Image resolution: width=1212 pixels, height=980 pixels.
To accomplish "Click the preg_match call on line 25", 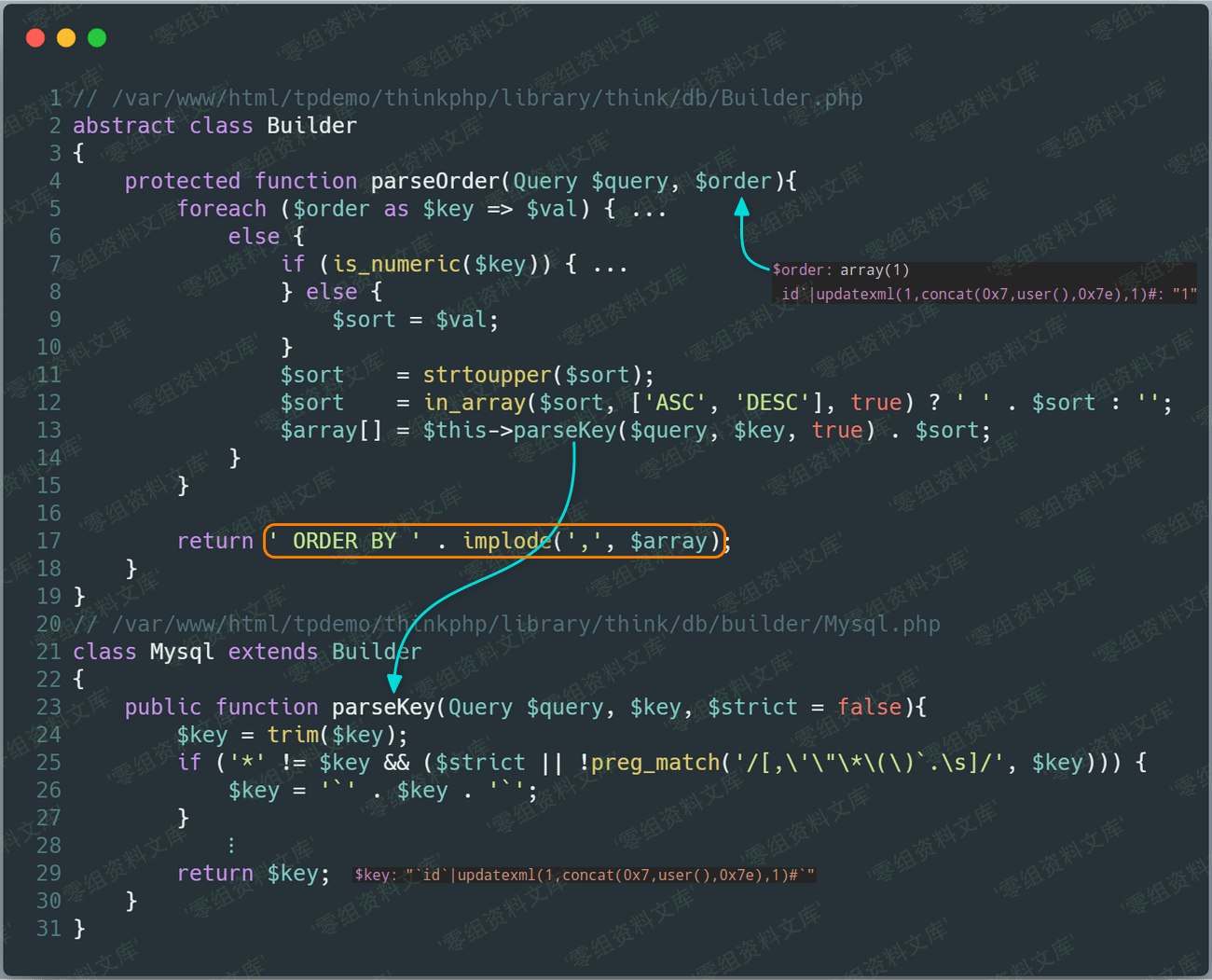I will click(655, 763).
